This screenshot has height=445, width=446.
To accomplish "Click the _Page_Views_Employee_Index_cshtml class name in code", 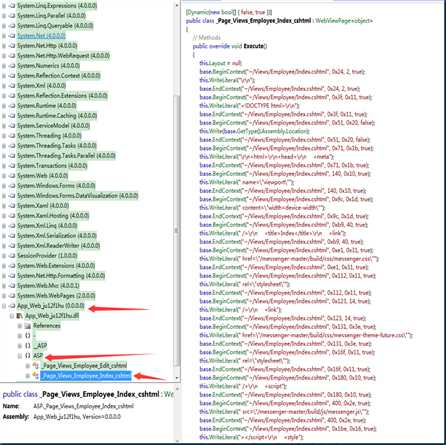I will coord(263,21).
